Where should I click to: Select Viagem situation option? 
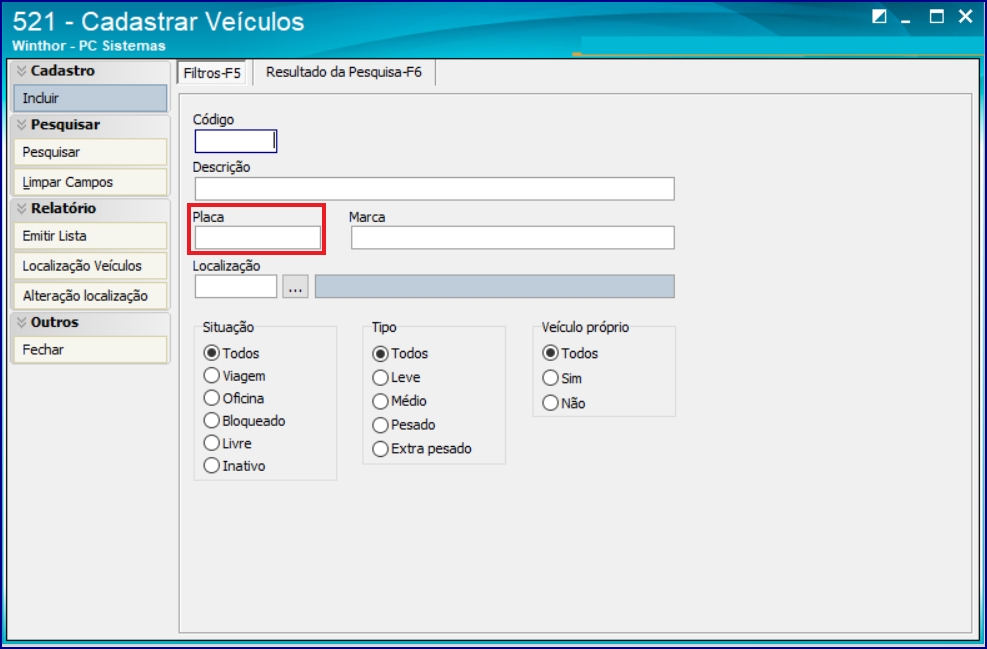pyautogui.click(x=235, y=376)
